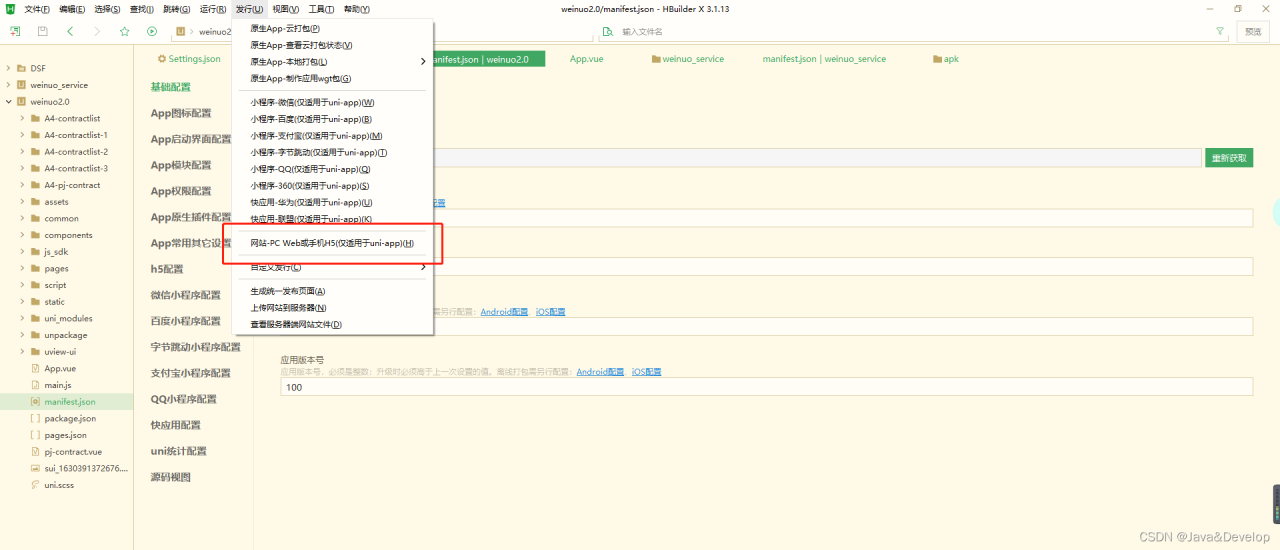This screenshot has height=550, width=1280.
Task: Open the 帮助(Y) menu
Action: point(356,9)
